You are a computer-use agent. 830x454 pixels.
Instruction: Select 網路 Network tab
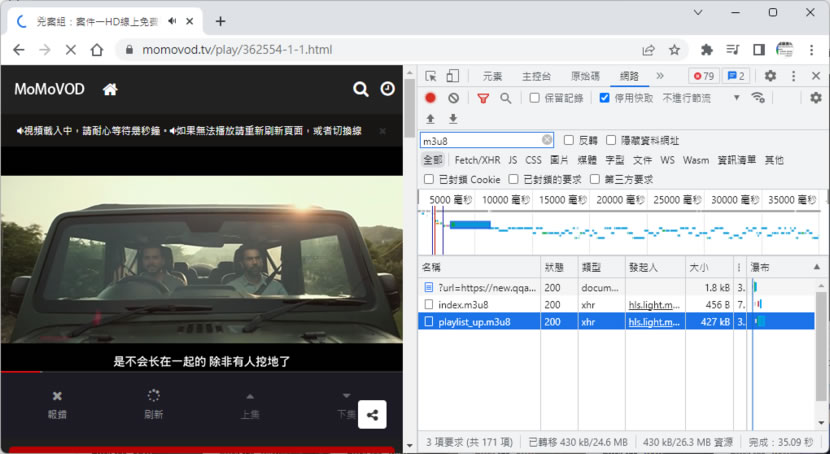pos(629,76)
